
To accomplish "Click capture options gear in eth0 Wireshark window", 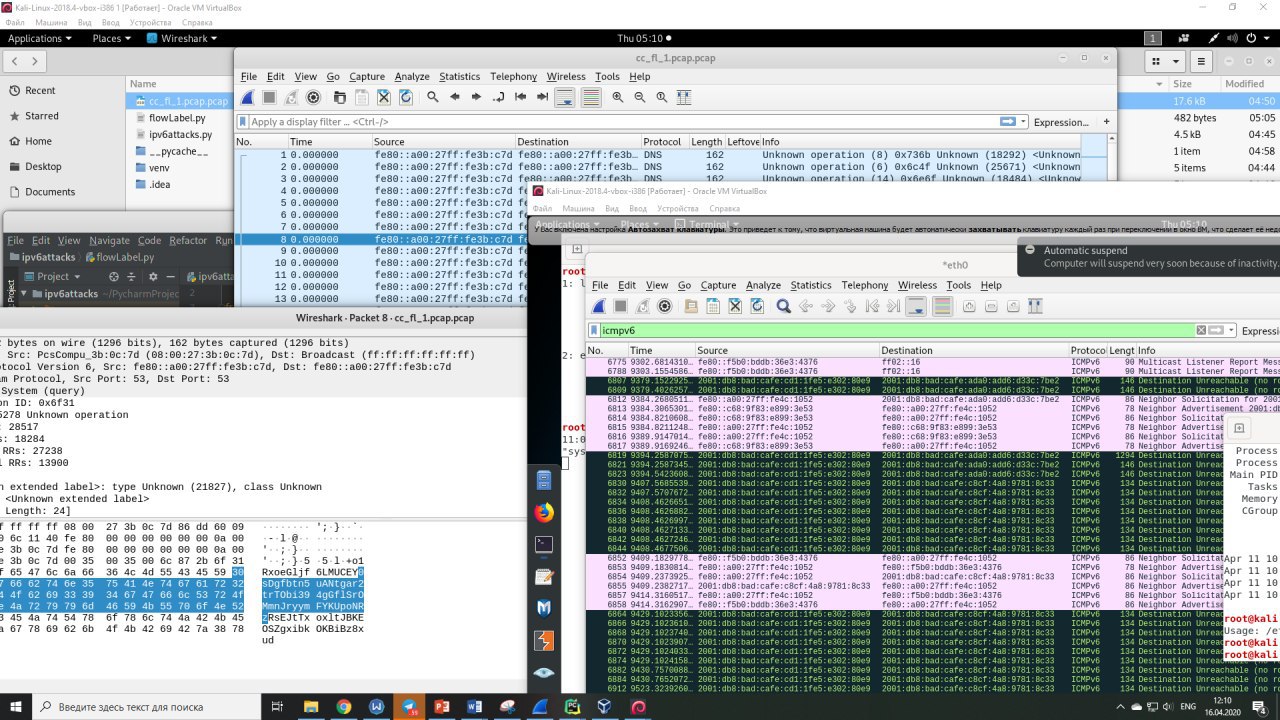I will point(666,306).
